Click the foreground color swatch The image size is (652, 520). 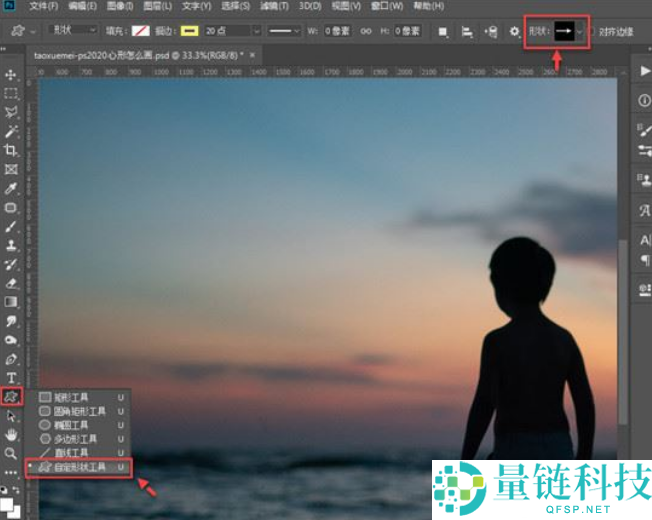(x=7, y=505)
